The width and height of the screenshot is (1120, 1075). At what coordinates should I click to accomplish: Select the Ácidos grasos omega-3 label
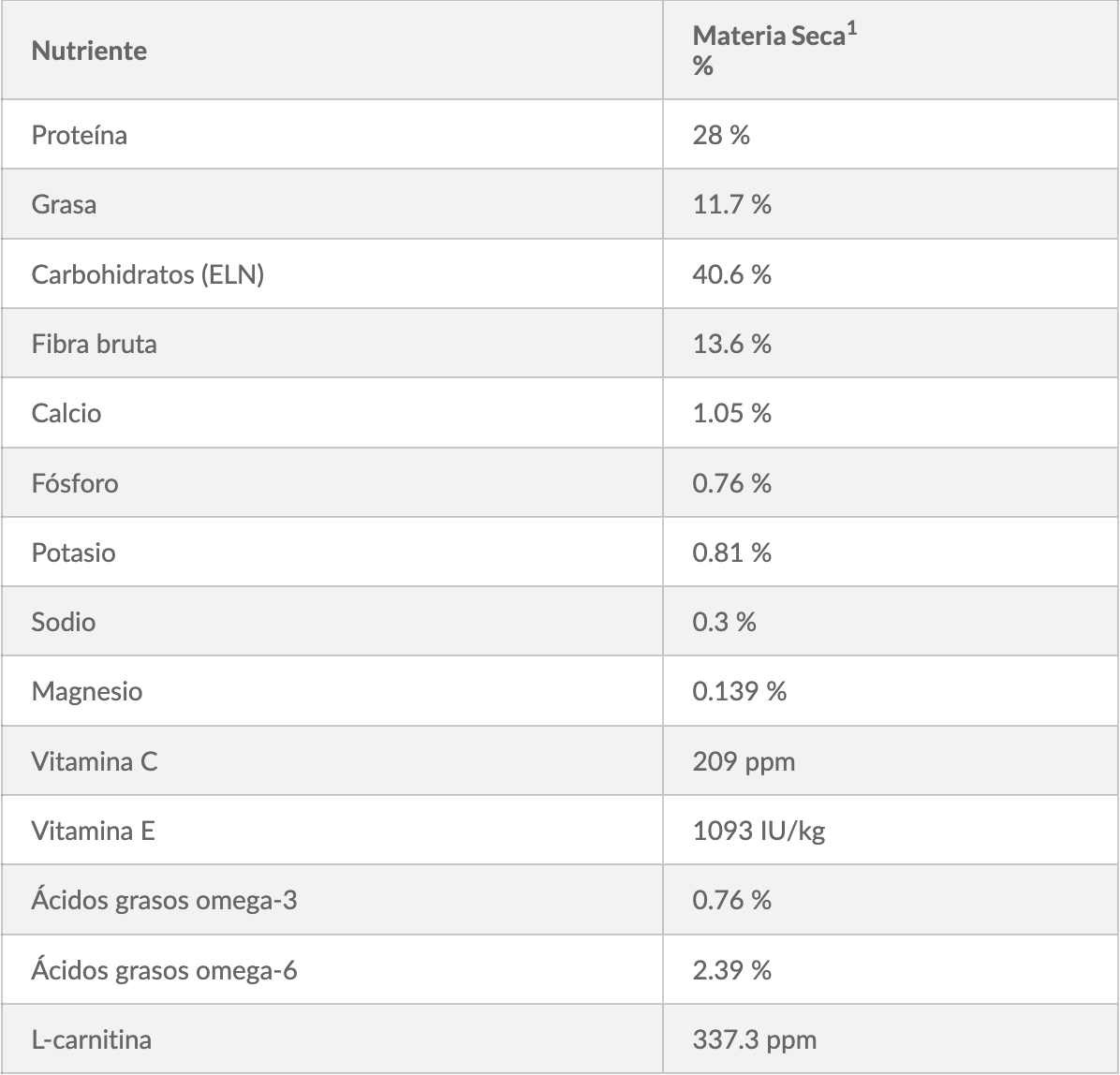(x=165, y=901)
